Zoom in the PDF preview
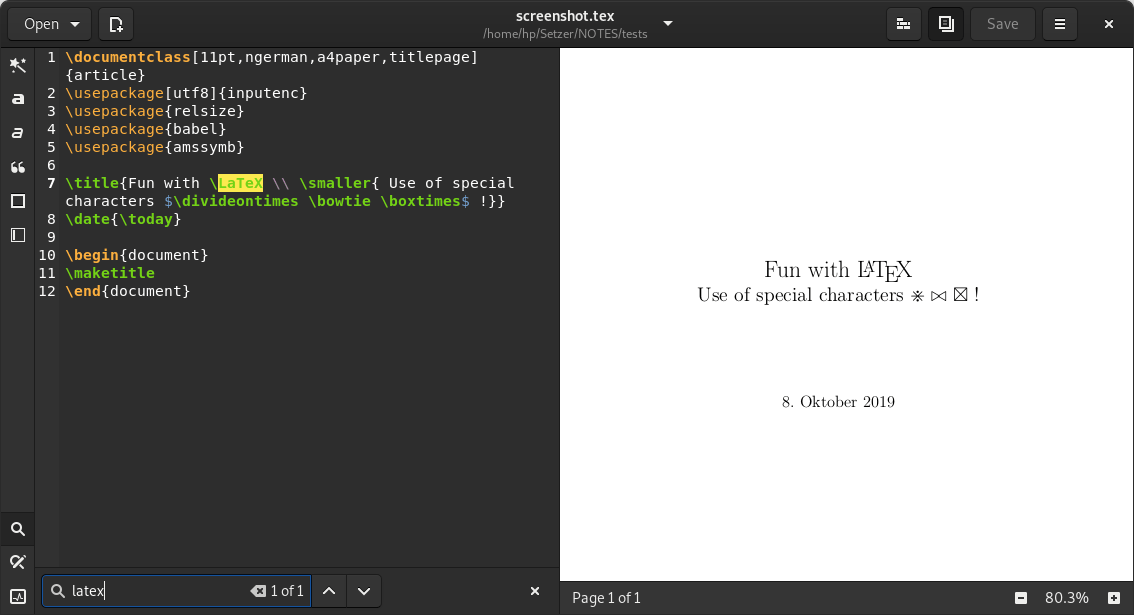 pyautogui.click(x=1114, y=598)
